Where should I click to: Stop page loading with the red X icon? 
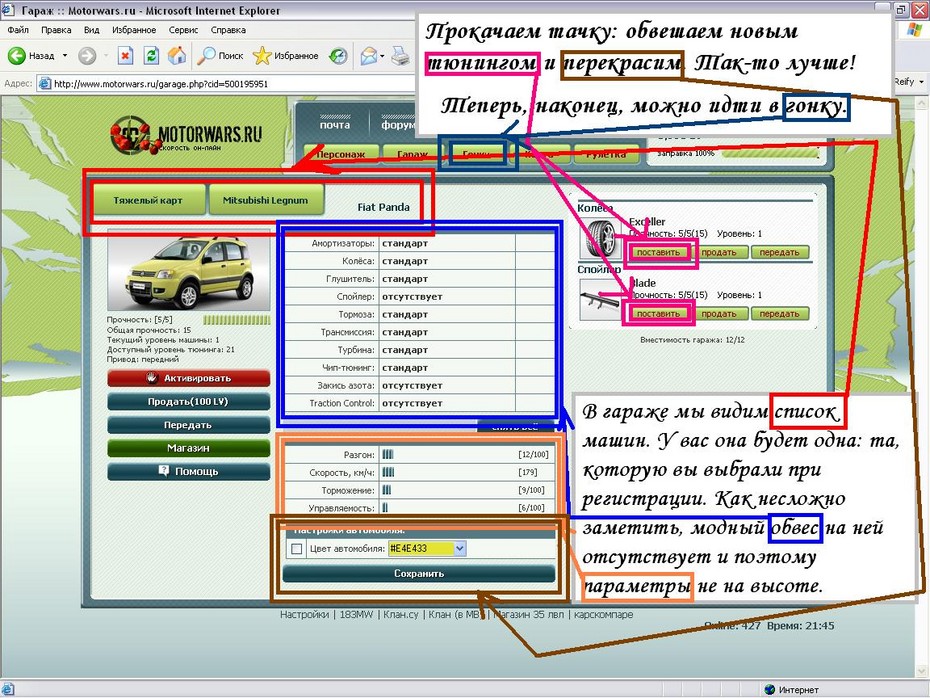point(125,56)
